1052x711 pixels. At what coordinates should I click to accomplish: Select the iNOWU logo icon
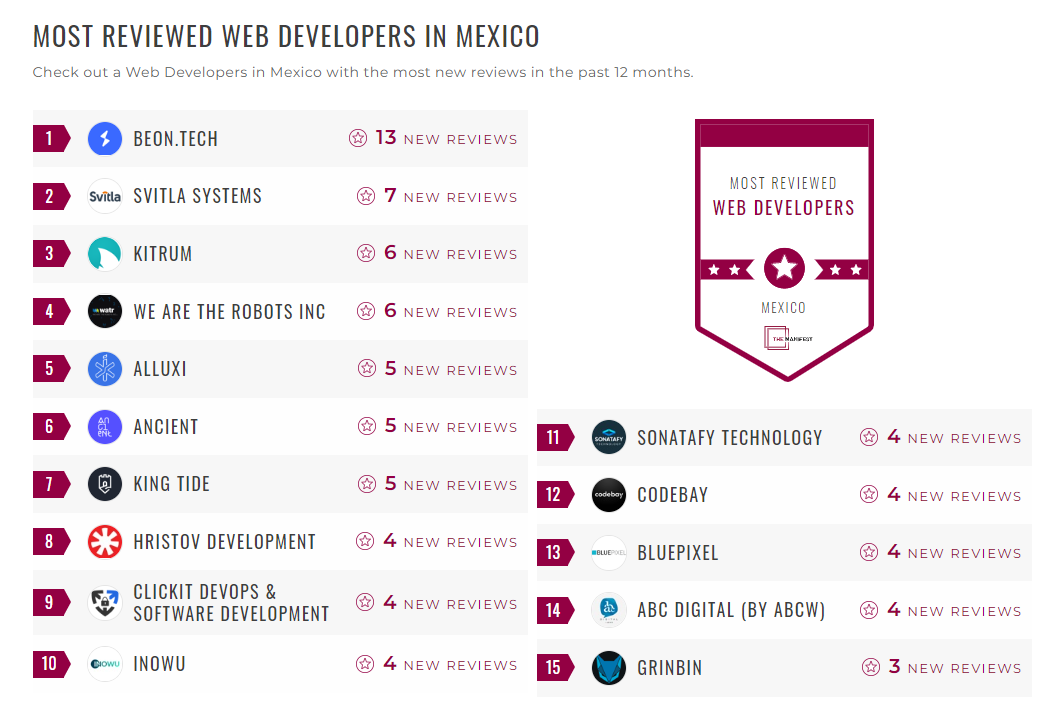[105, 663]
